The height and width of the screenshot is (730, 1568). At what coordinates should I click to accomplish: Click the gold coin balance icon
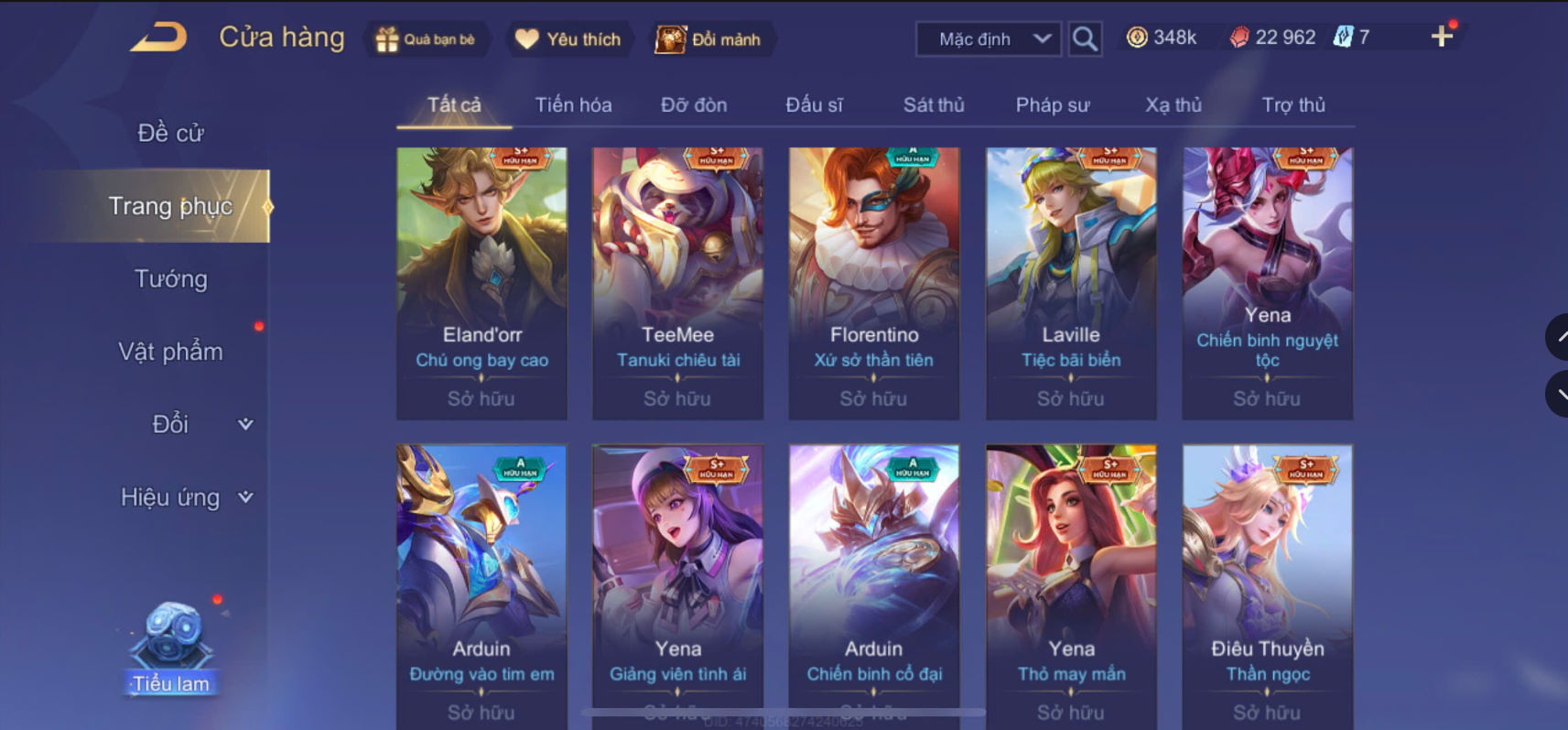point(1137,37)
